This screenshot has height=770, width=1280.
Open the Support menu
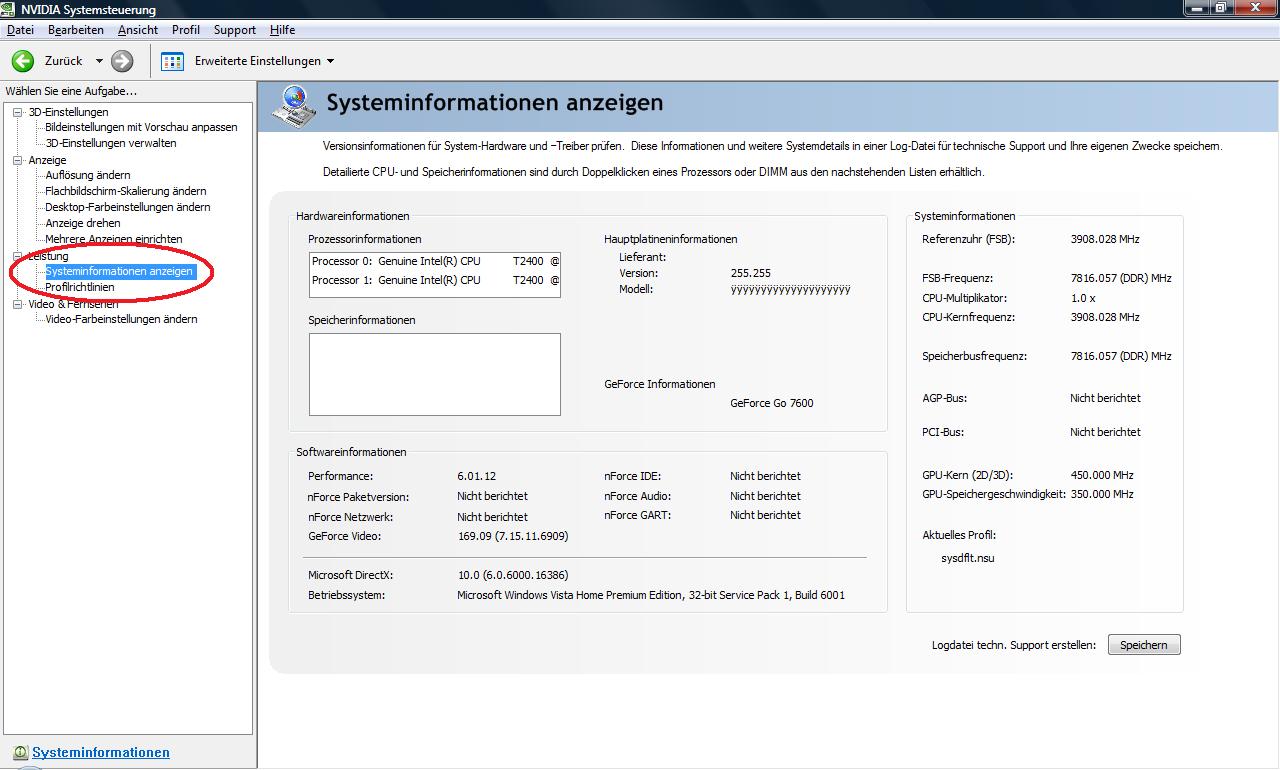[235, 30]
